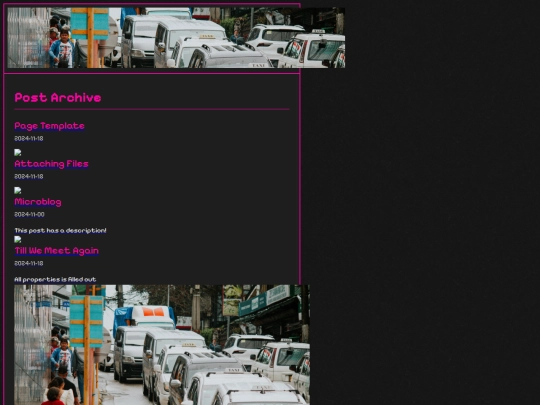Click the date under Page Template
540x405 pixels.
point(29,138)
